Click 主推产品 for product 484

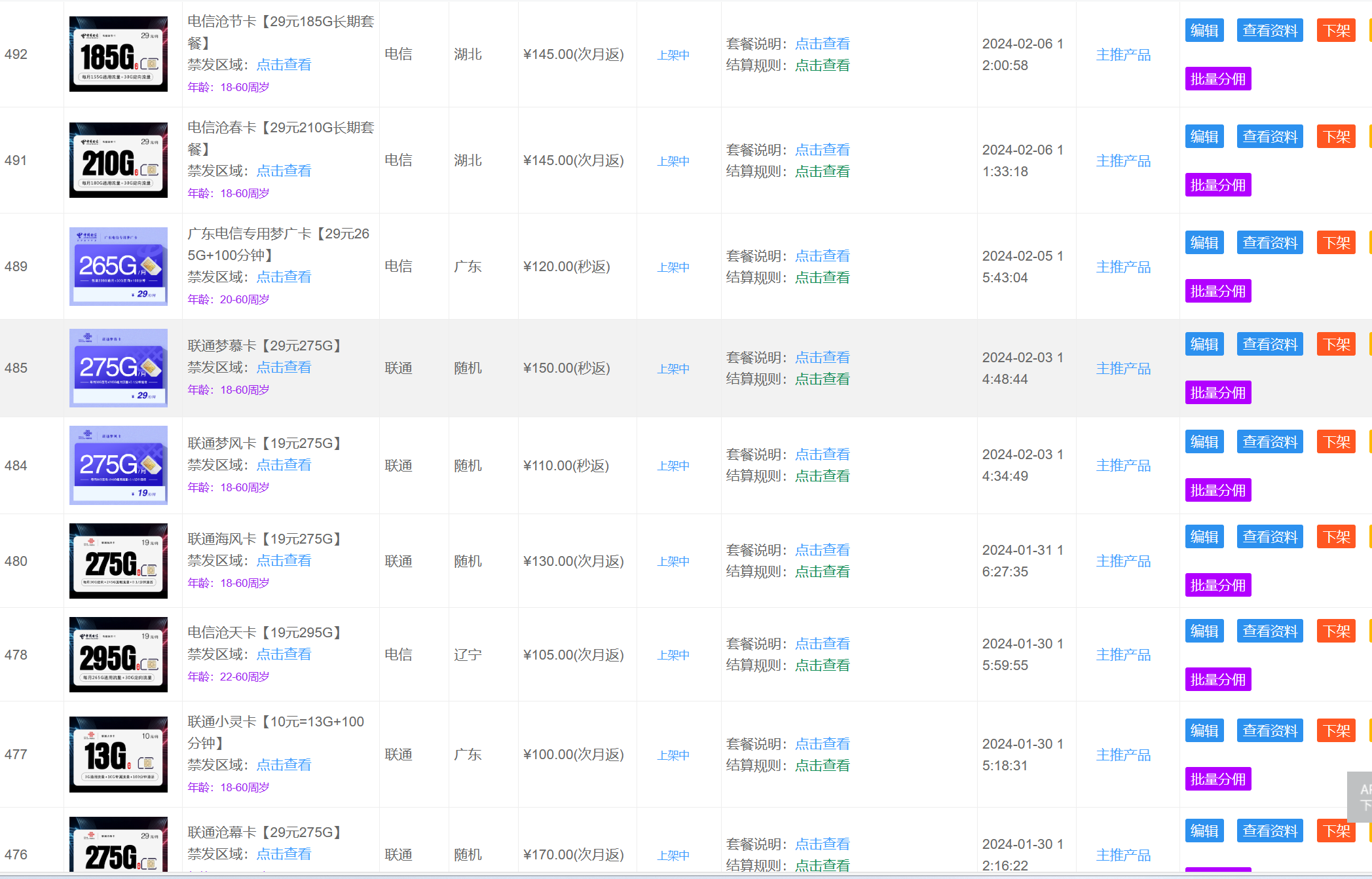click(1123, 465)
